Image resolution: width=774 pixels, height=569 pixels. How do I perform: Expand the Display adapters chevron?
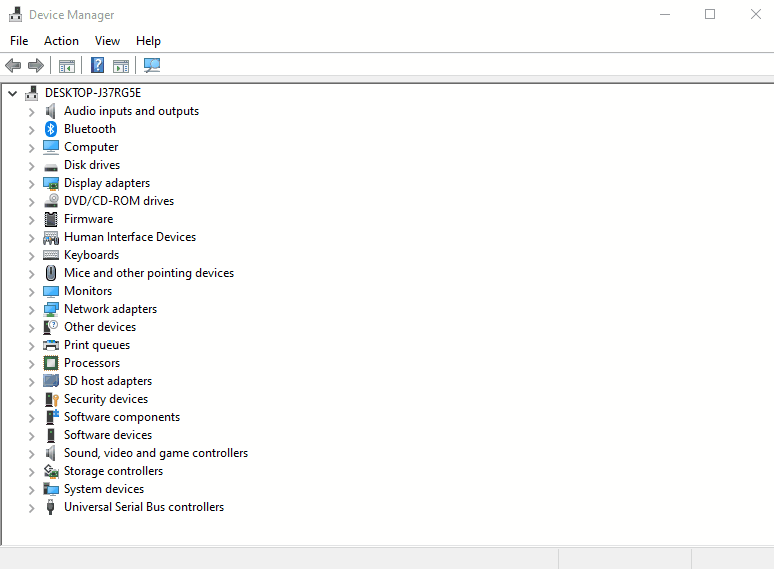[x=32, y=184]
